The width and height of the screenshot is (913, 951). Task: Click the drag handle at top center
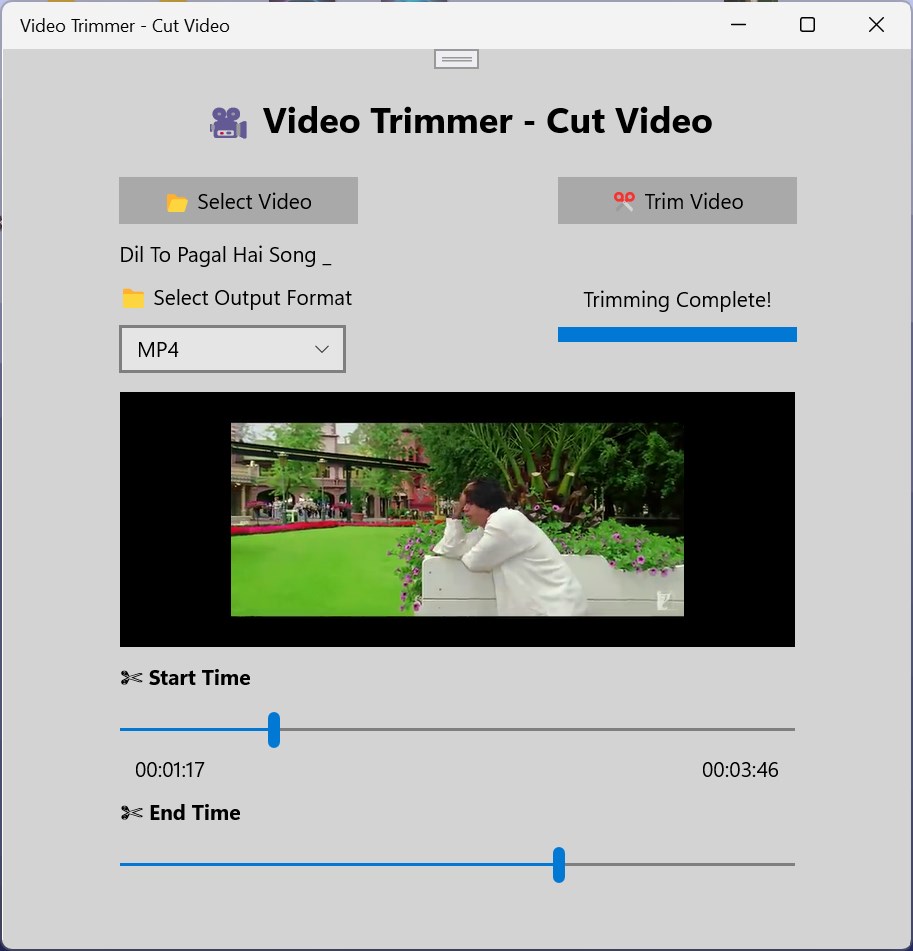(x=456, y=59)
